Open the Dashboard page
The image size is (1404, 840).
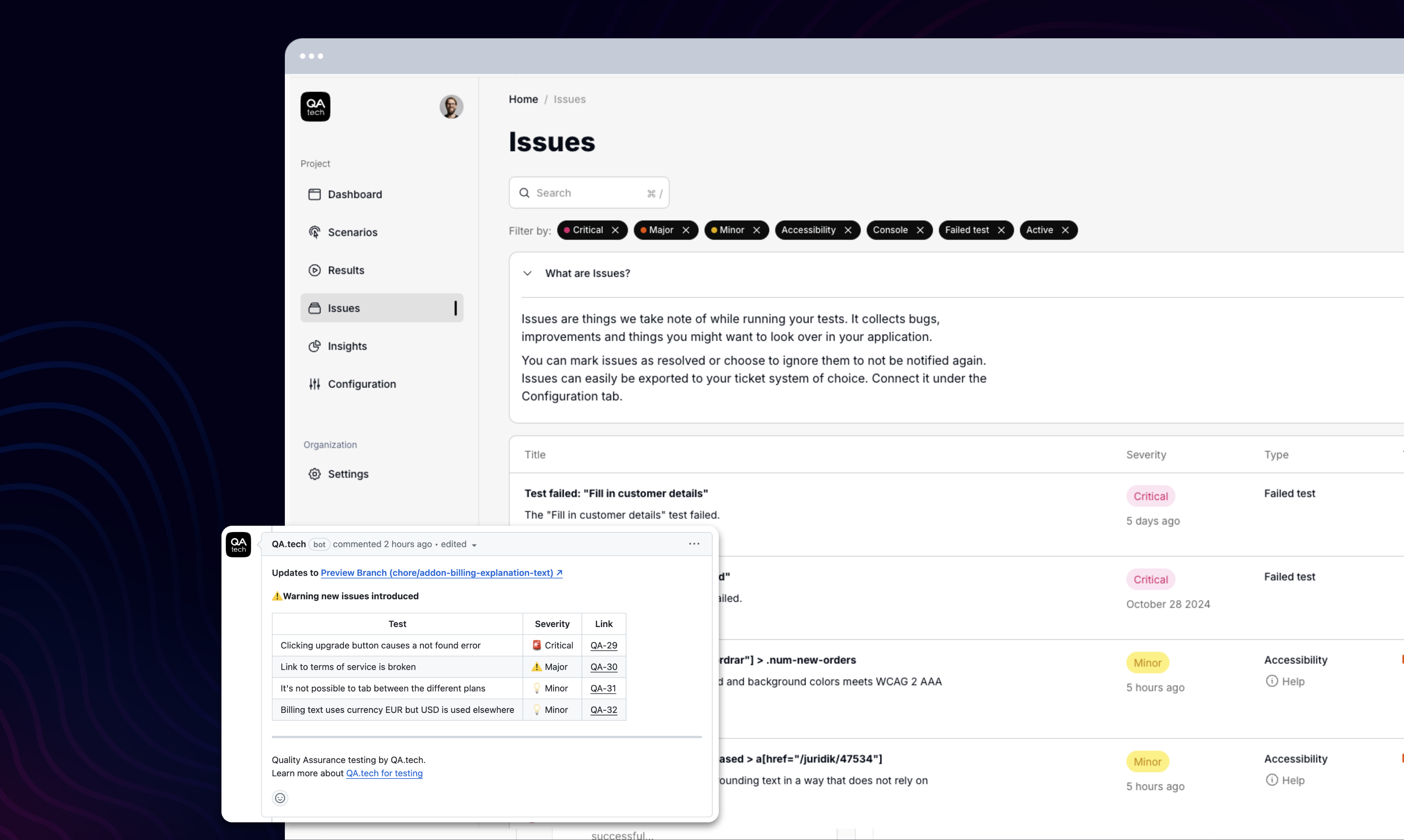tap(381, 194)
